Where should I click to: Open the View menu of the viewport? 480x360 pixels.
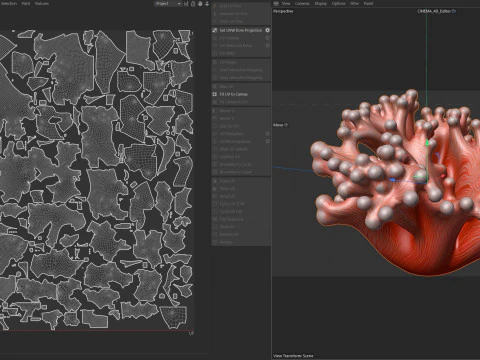coord(286,3)
